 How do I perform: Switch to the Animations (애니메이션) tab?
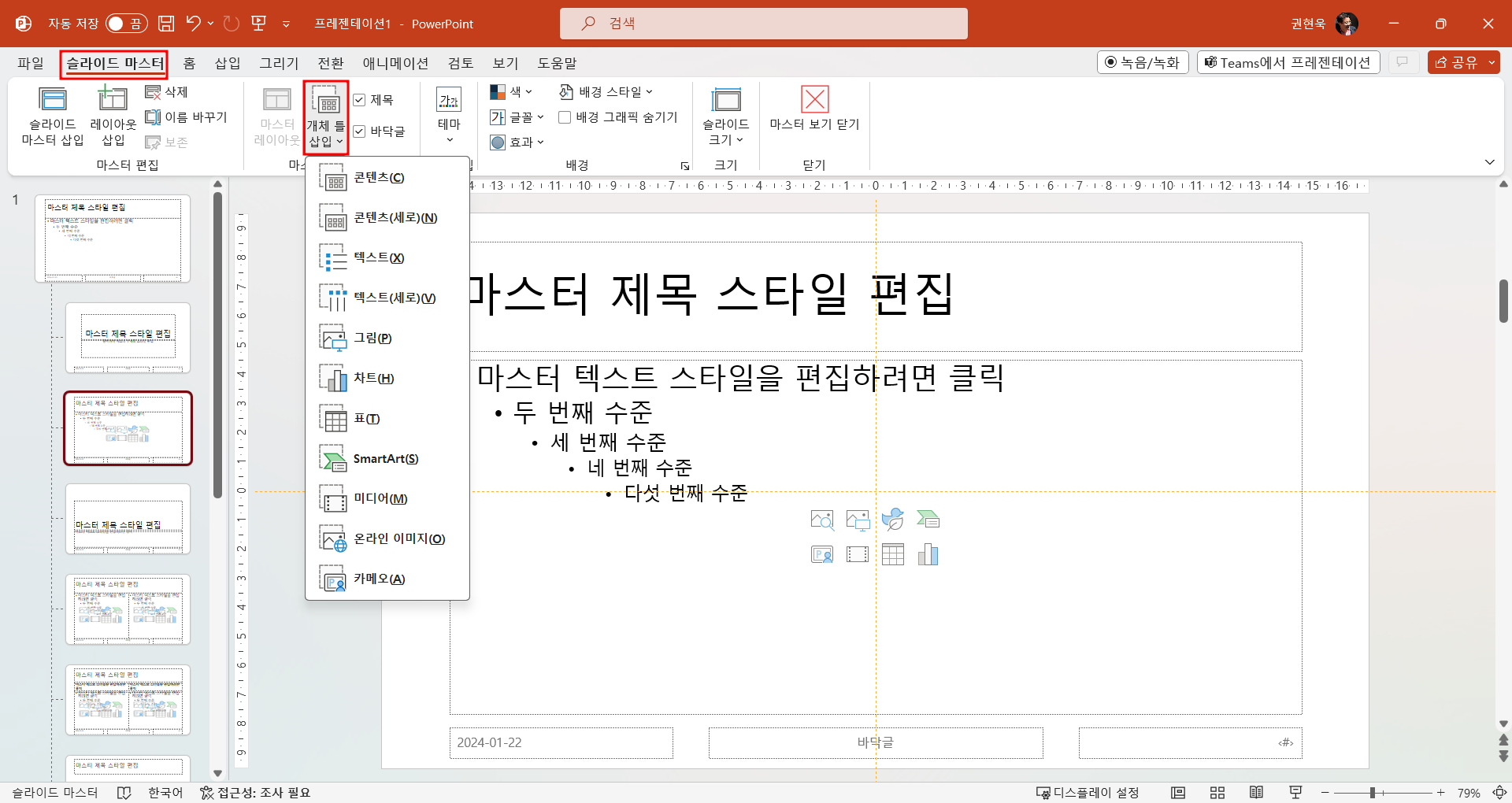tap(395, 63)
